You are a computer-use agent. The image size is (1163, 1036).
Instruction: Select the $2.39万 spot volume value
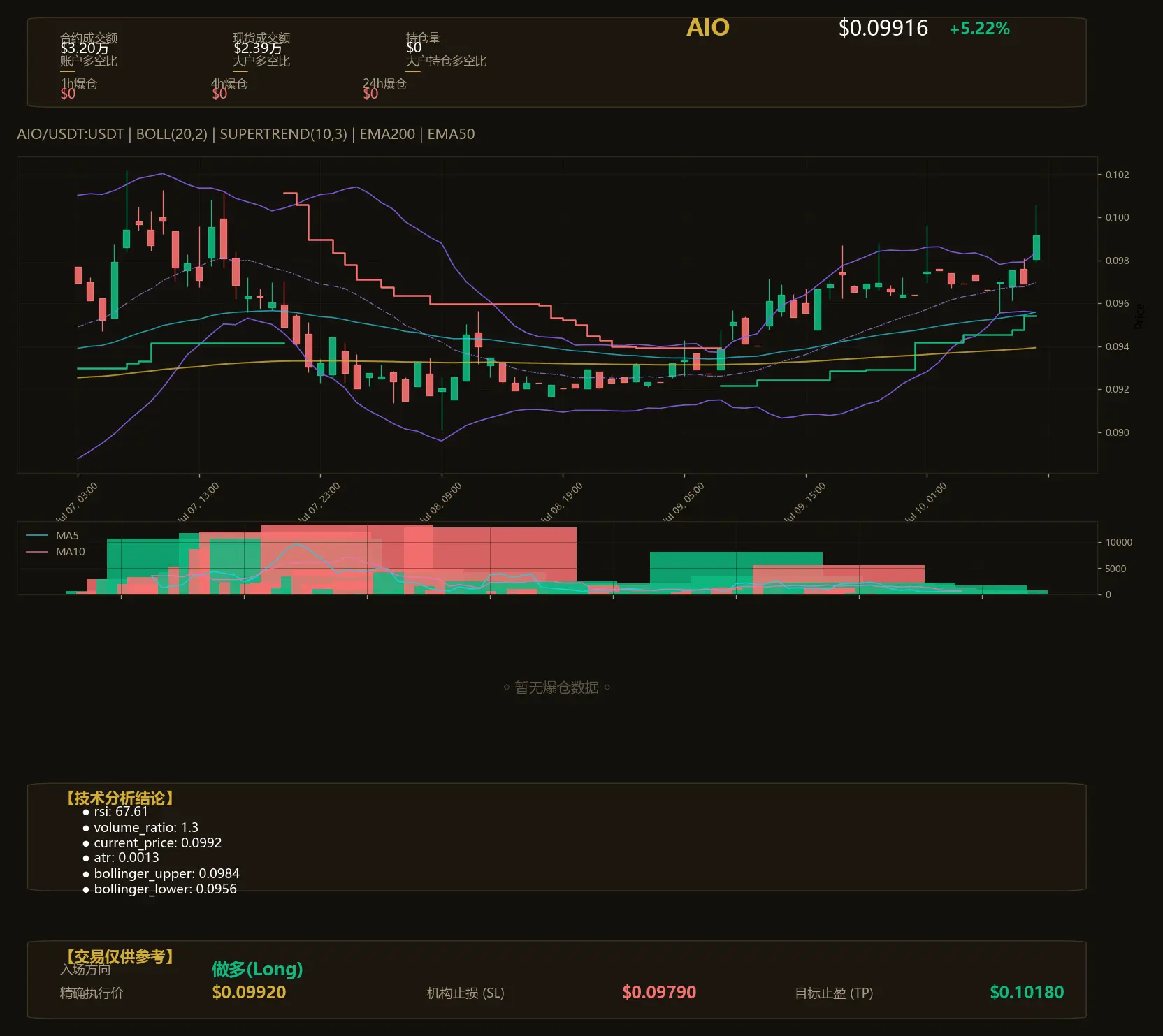[258, 48]
